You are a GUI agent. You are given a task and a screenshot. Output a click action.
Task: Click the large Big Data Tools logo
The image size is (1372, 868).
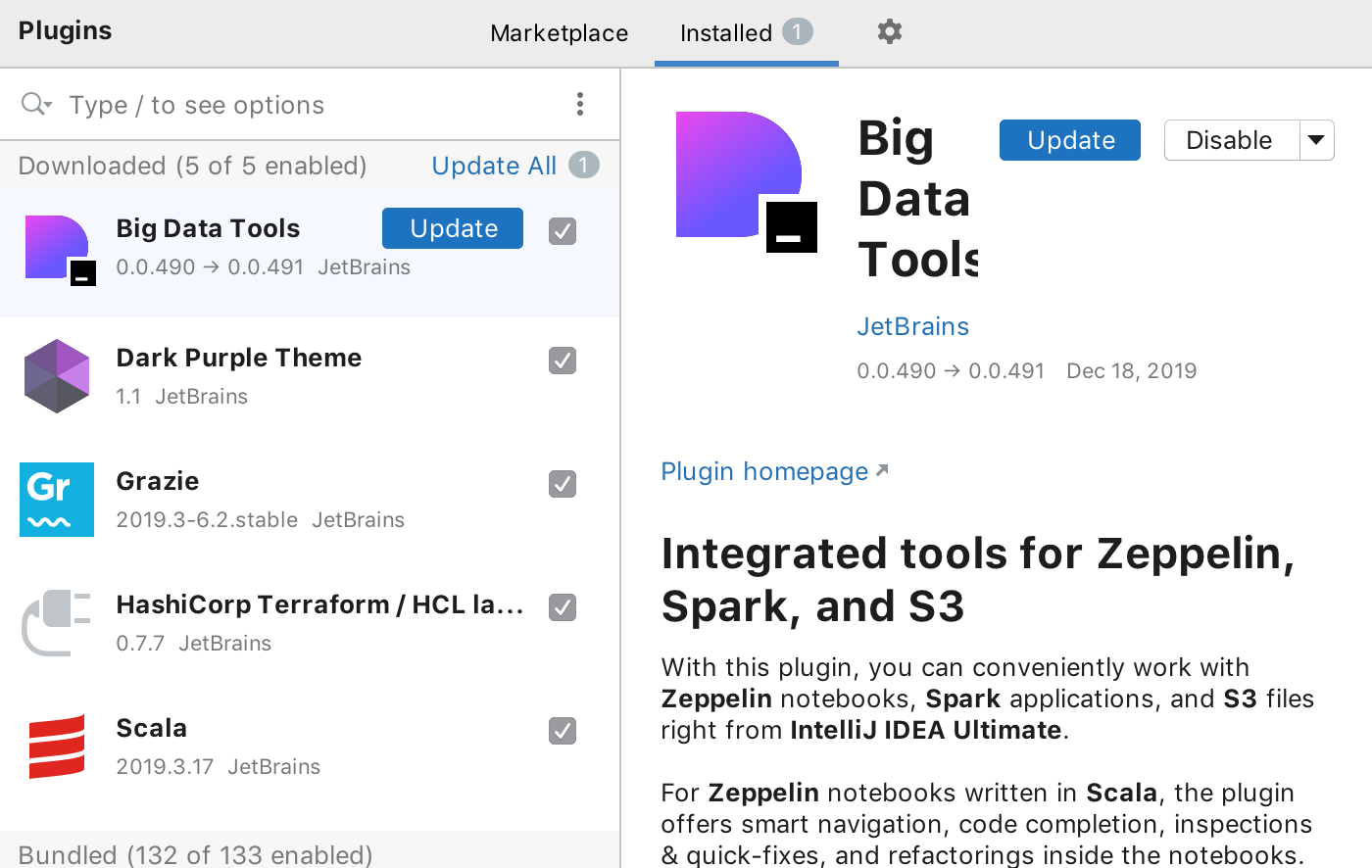(x=747, y=182)
